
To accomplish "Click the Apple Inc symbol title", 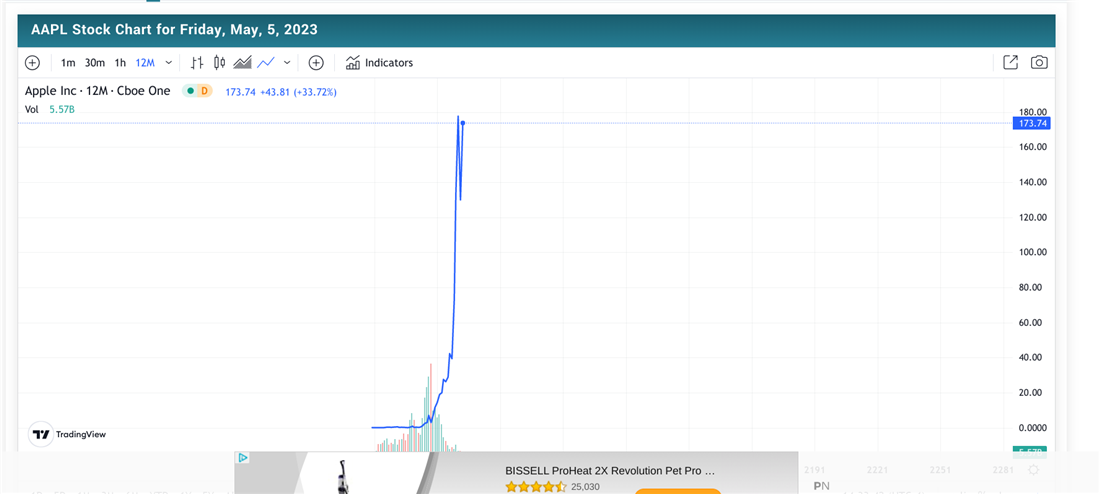I will click(97, 91).
